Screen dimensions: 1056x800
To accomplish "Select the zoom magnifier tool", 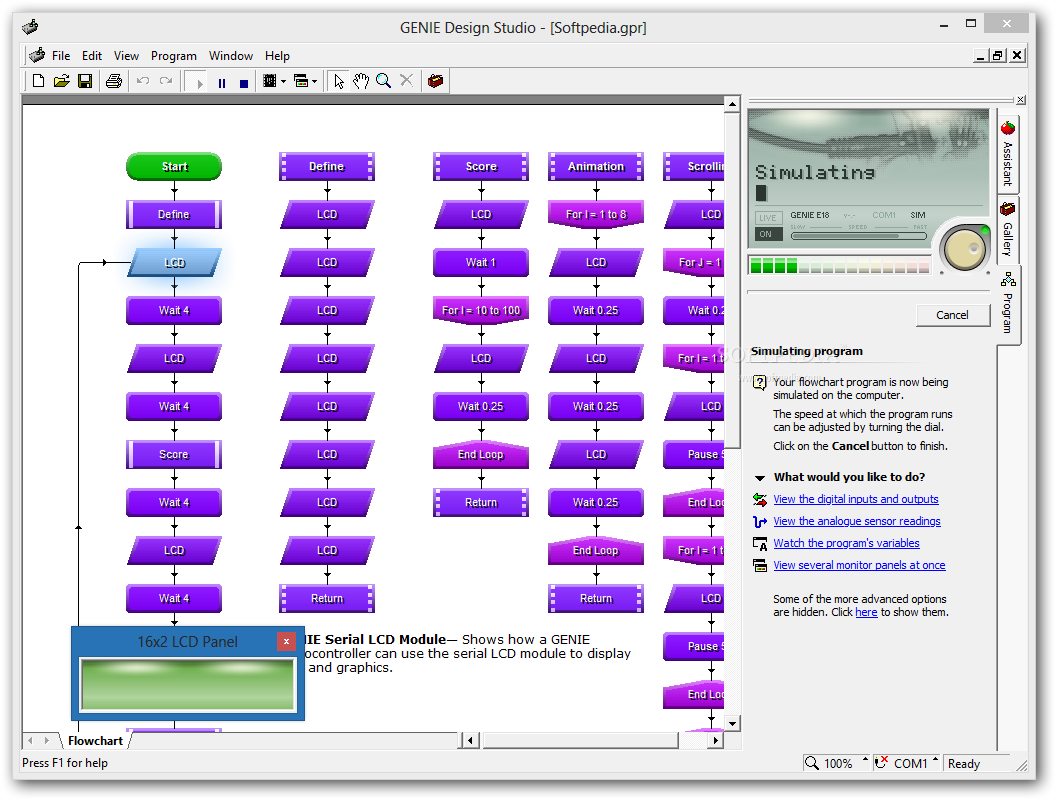I will coord(384,81).
